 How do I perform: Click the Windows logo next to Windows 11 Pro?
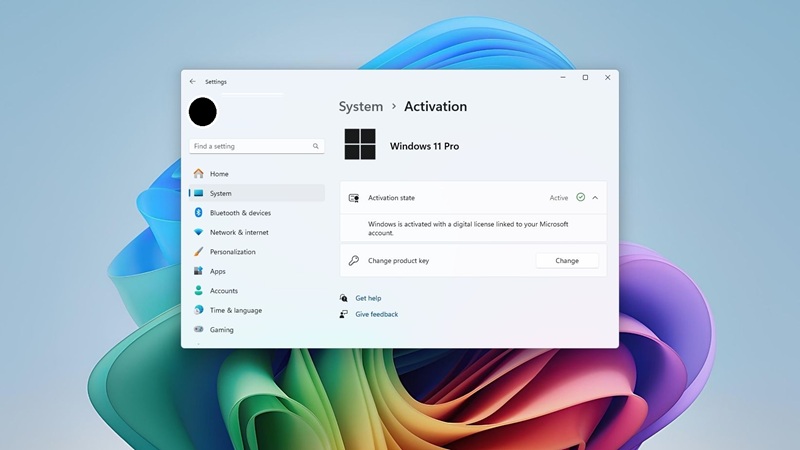360,144
